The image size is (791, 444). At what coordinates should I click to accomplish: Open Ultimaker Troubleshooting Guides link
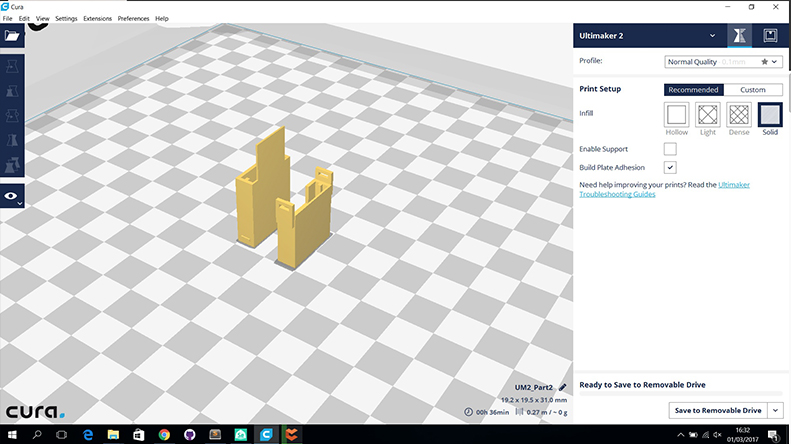point(664,189)
